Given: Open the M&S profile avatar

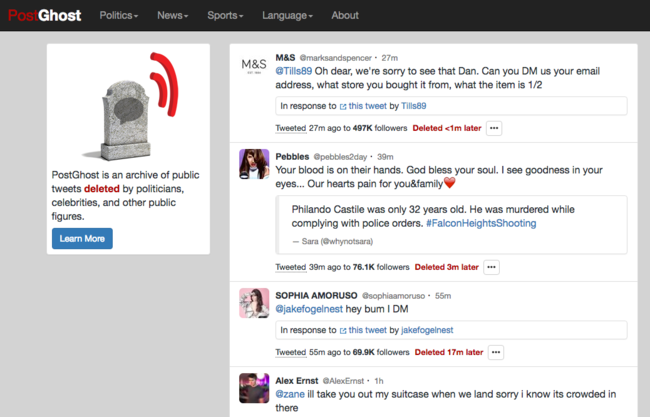Looking at the screenshot, I should 254,65.
